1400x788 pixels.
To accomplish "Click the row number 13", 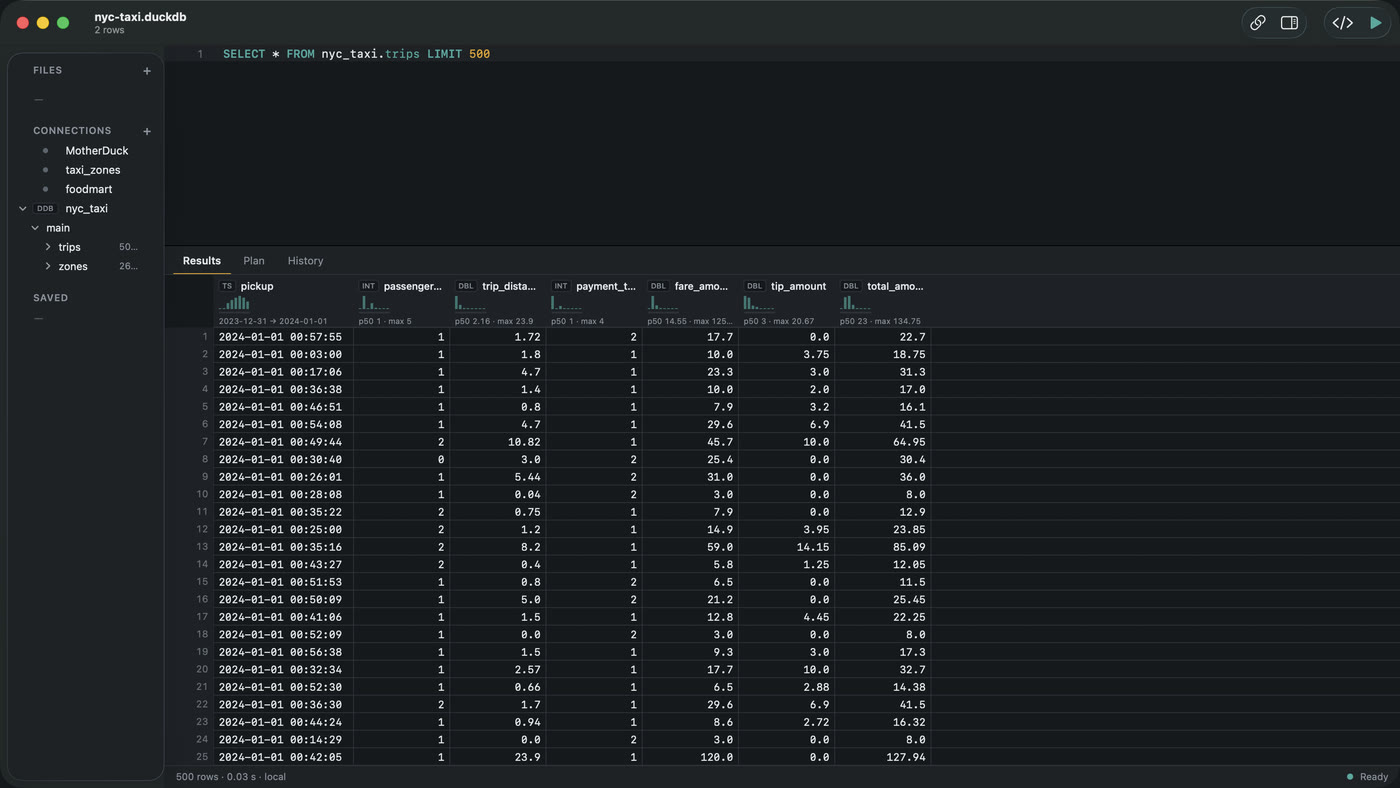I will tap(202, 547).
